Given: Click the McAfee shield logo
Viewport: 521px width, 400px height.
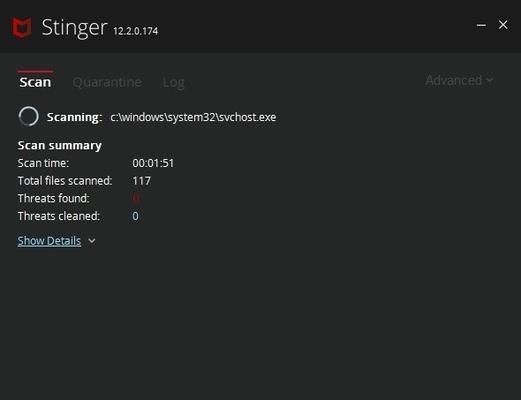Looking at the screenshot, I should pos(22,28).
